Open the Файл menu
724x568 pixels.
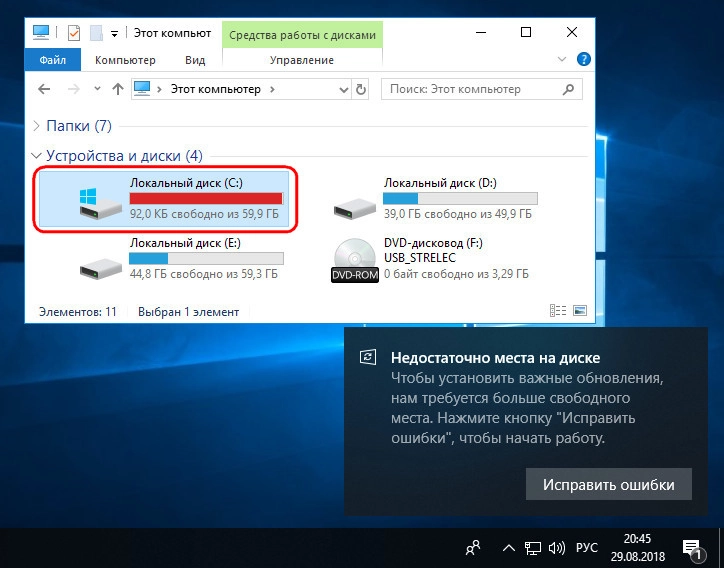(53, 60)
